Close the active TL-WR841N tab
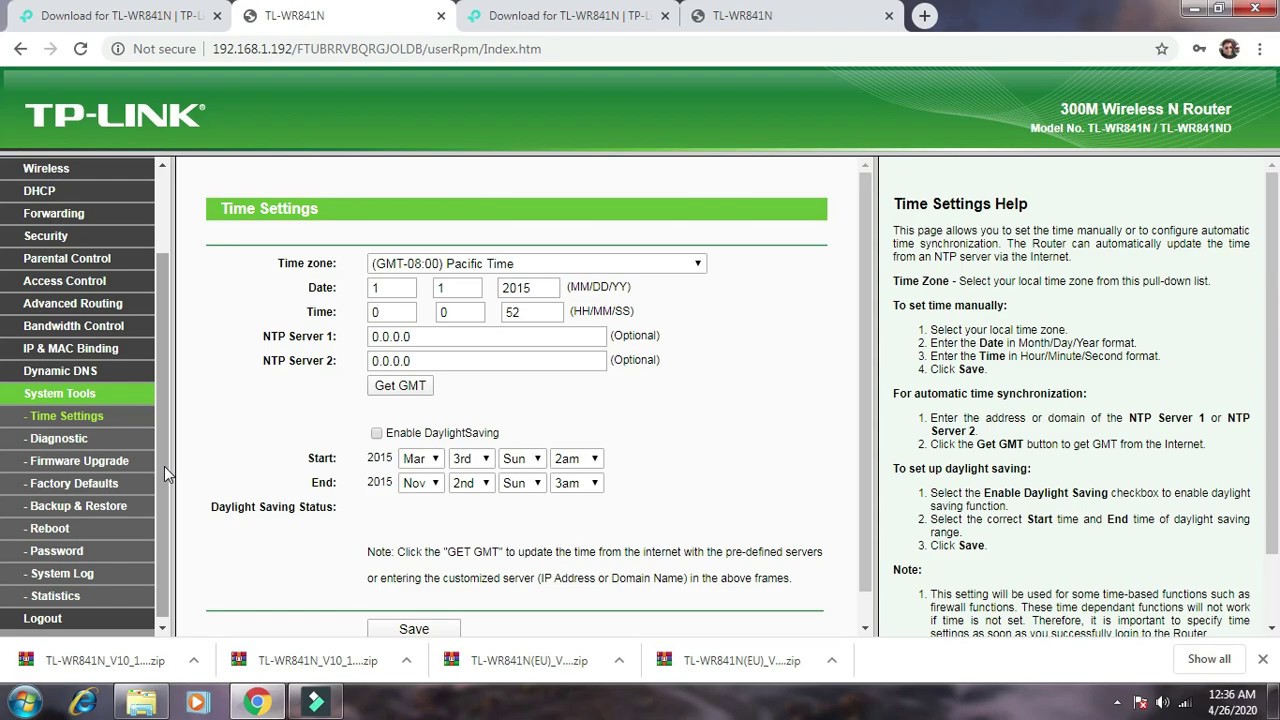This screenshot has width=1280, height=720. point(441,16)
